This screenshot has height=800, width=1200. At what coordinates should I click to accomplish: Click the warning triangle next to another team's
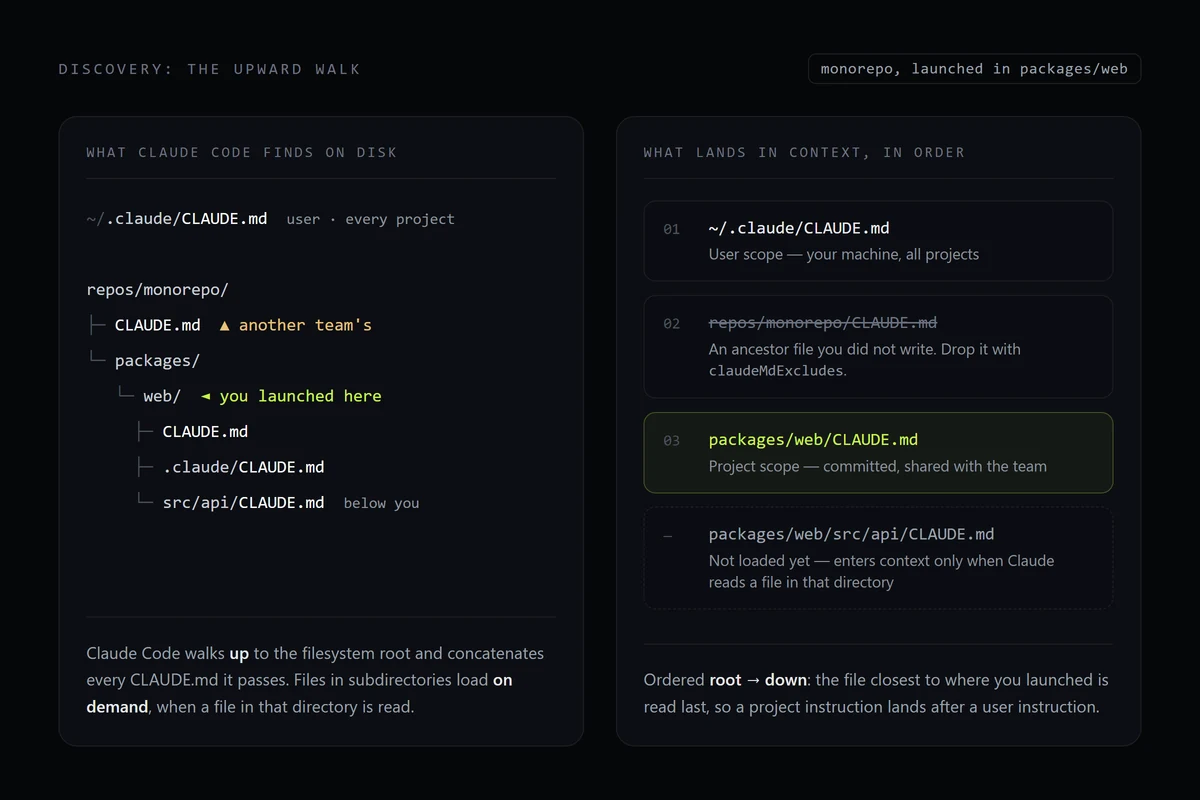pos(225,325)
